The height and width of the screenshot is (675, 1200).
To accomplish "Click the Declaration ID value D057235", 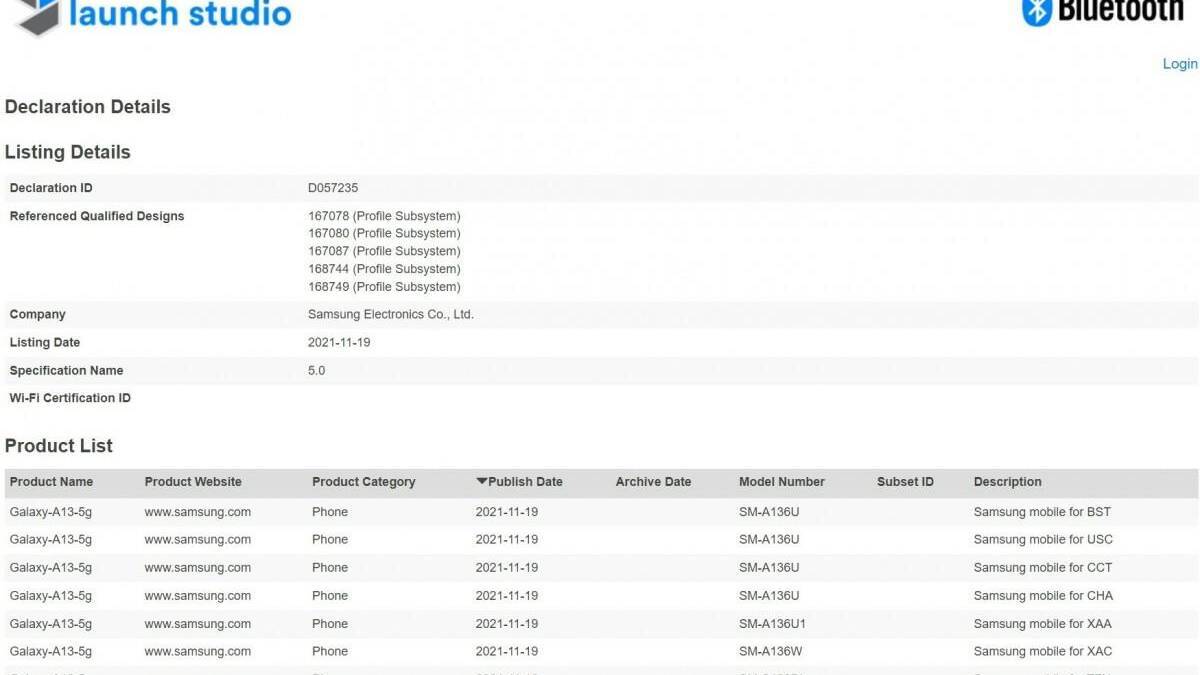I will coord(333,188).
